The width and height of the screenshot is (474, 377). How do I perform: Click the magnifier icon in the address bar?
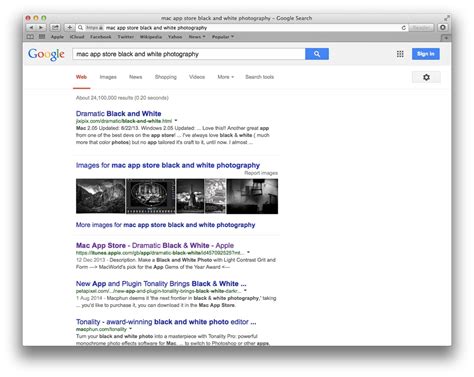click(80, 28)
